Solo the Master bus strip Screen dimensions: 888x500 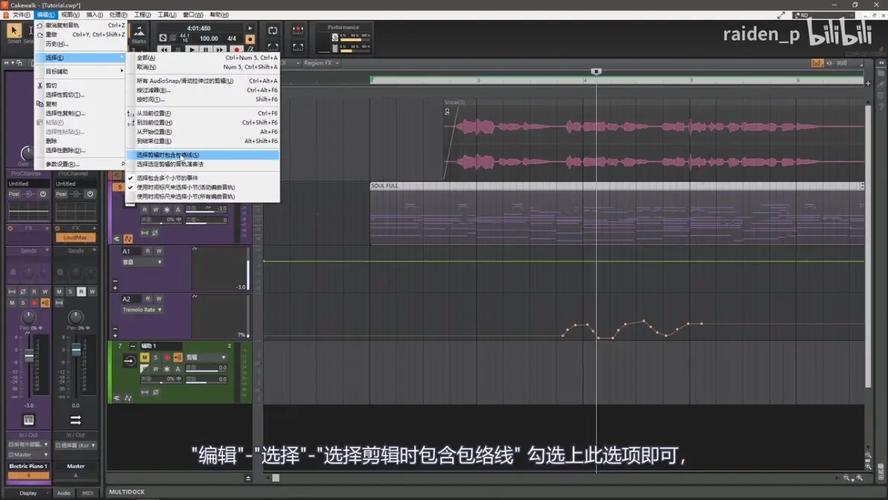(70, 292)
